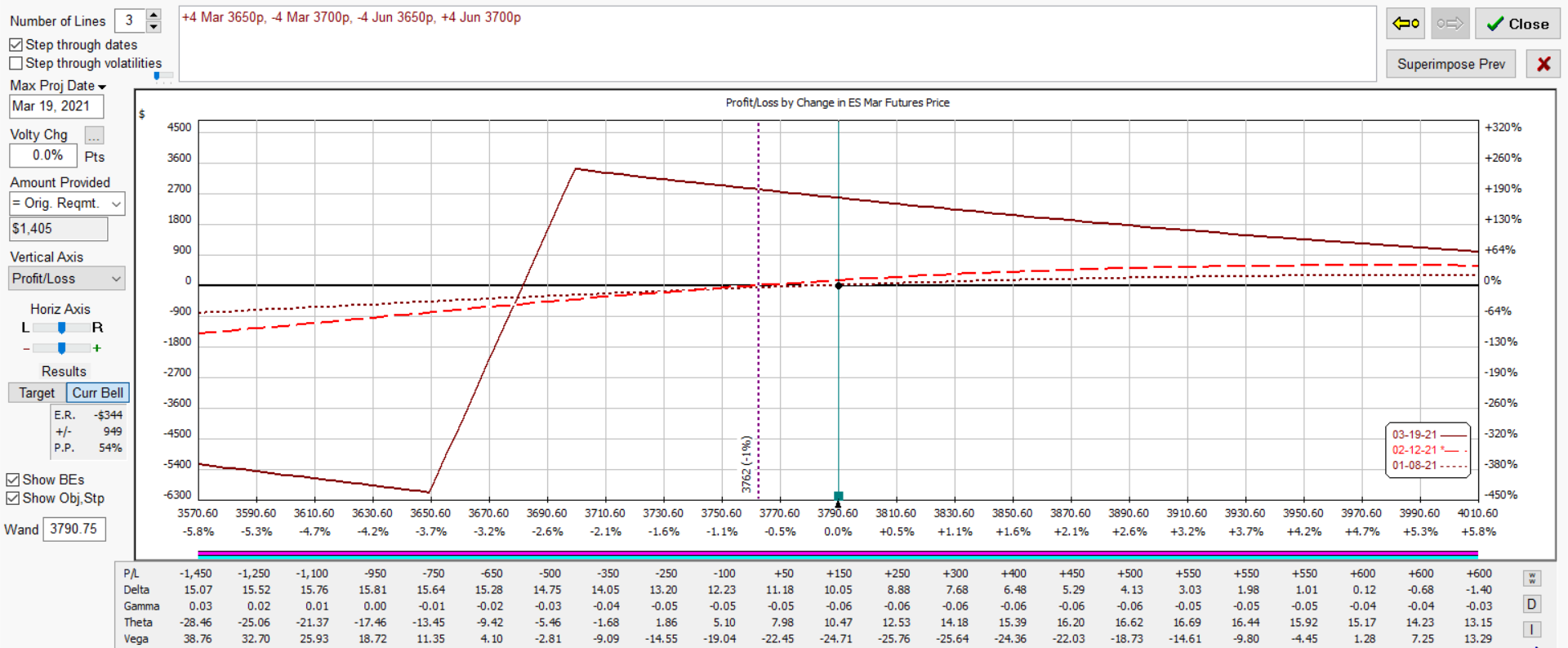Click the chart title Profit/Loss by Change text
The image size is (1568, 648).
(838, 103)
